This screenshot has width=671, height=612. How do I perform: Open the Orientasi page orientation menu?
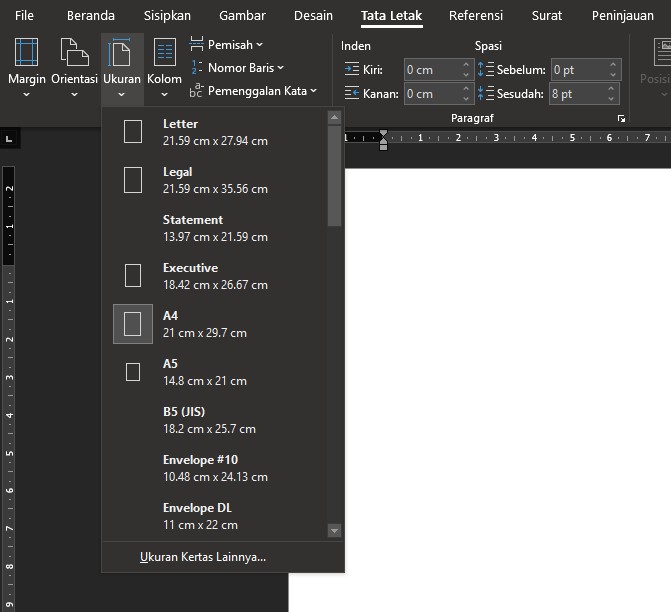[x=74, y=67]
